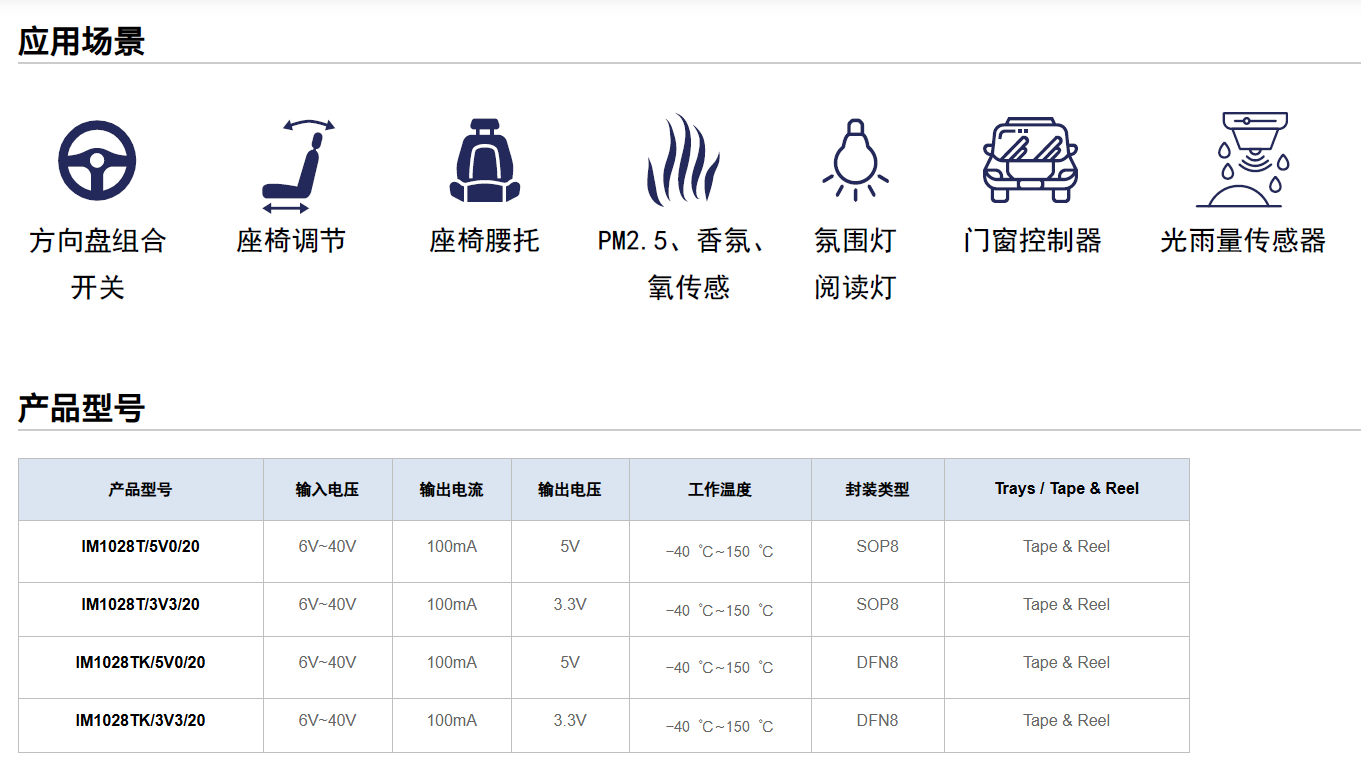Open product IM1028T/3V3/20

140,605
